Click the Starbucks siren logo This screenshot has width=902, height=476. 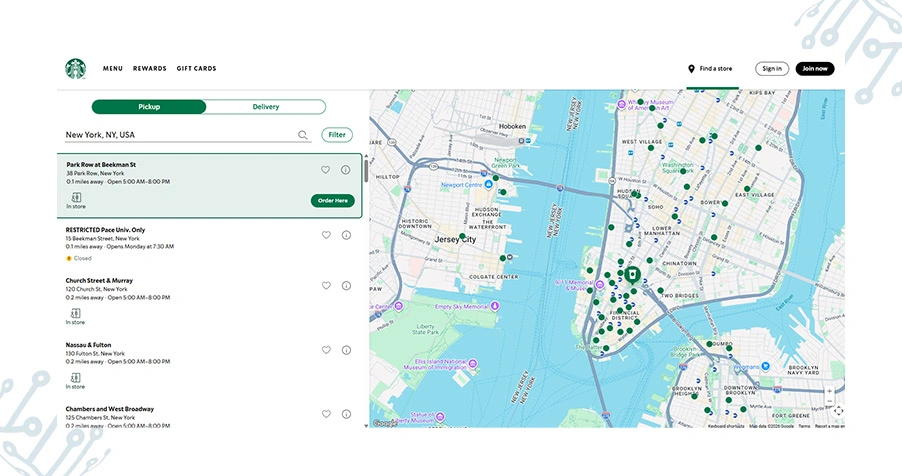pos(76,69)
